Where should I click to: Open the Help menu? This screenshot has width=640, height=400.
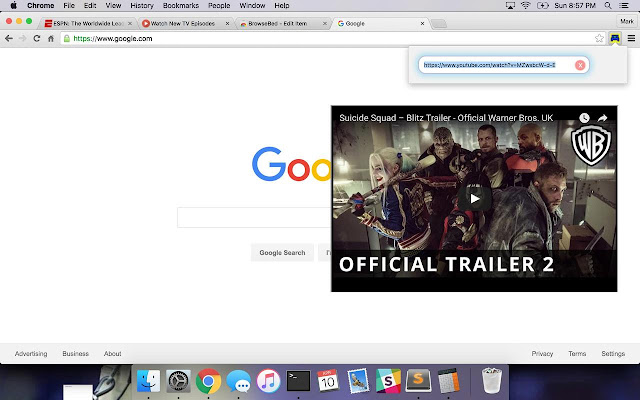tap(282, 5)
